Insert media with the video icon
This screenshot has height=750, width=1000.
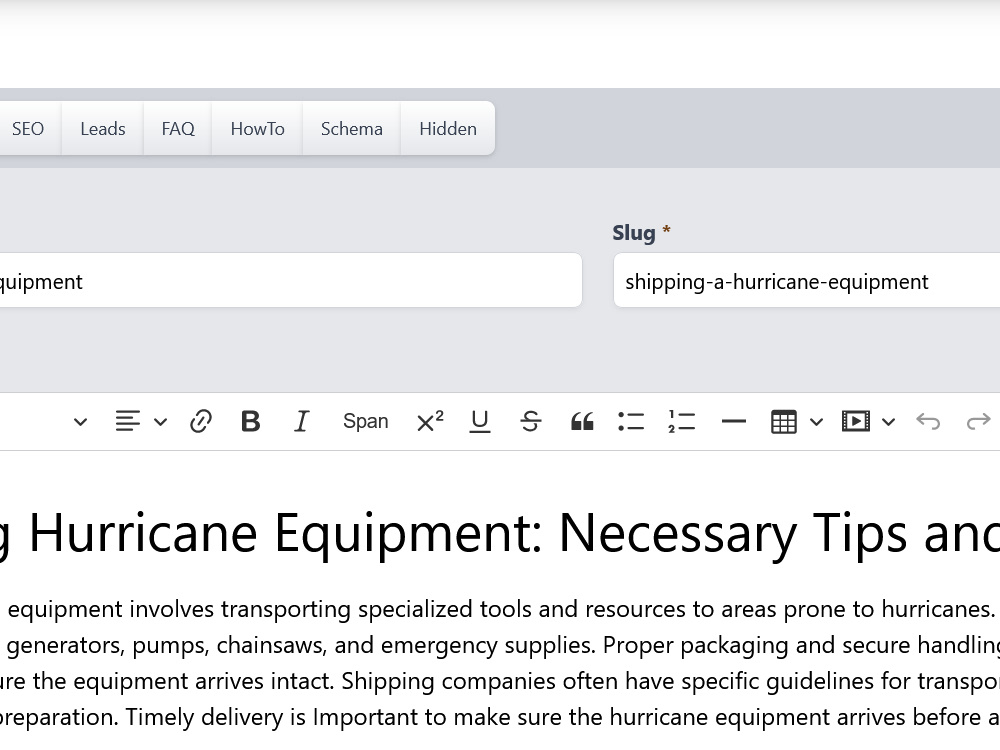tap(856, 422)
